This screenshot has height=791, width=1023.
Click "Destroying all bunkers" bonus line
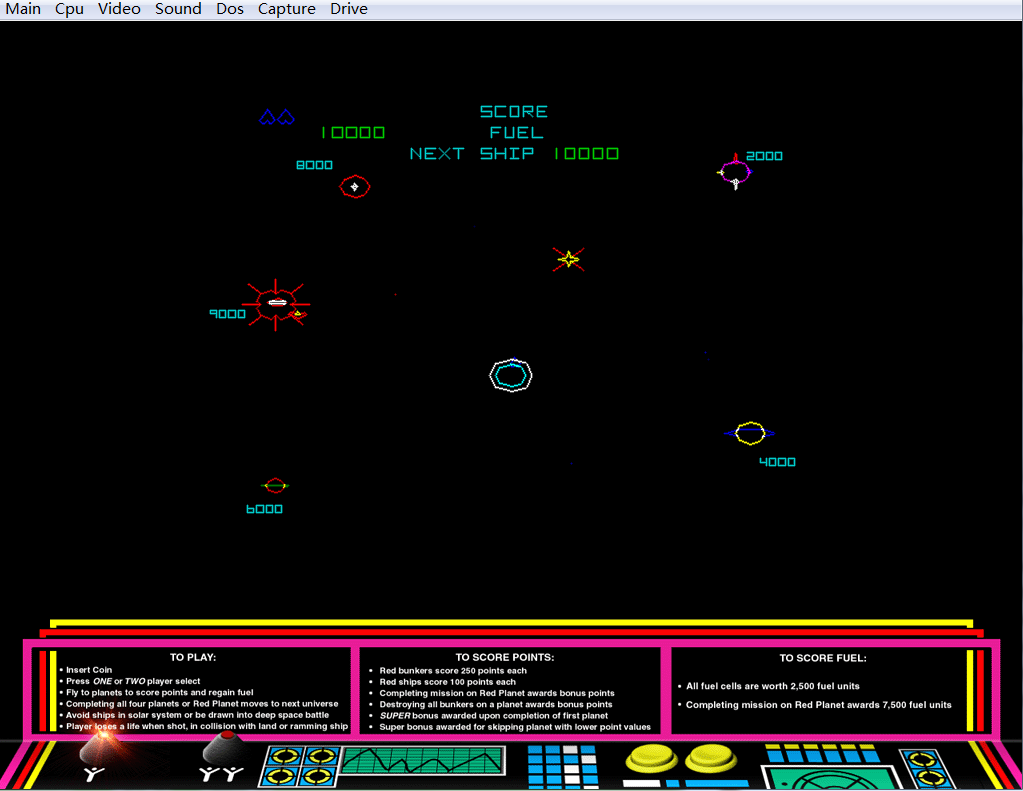(496, 704)
